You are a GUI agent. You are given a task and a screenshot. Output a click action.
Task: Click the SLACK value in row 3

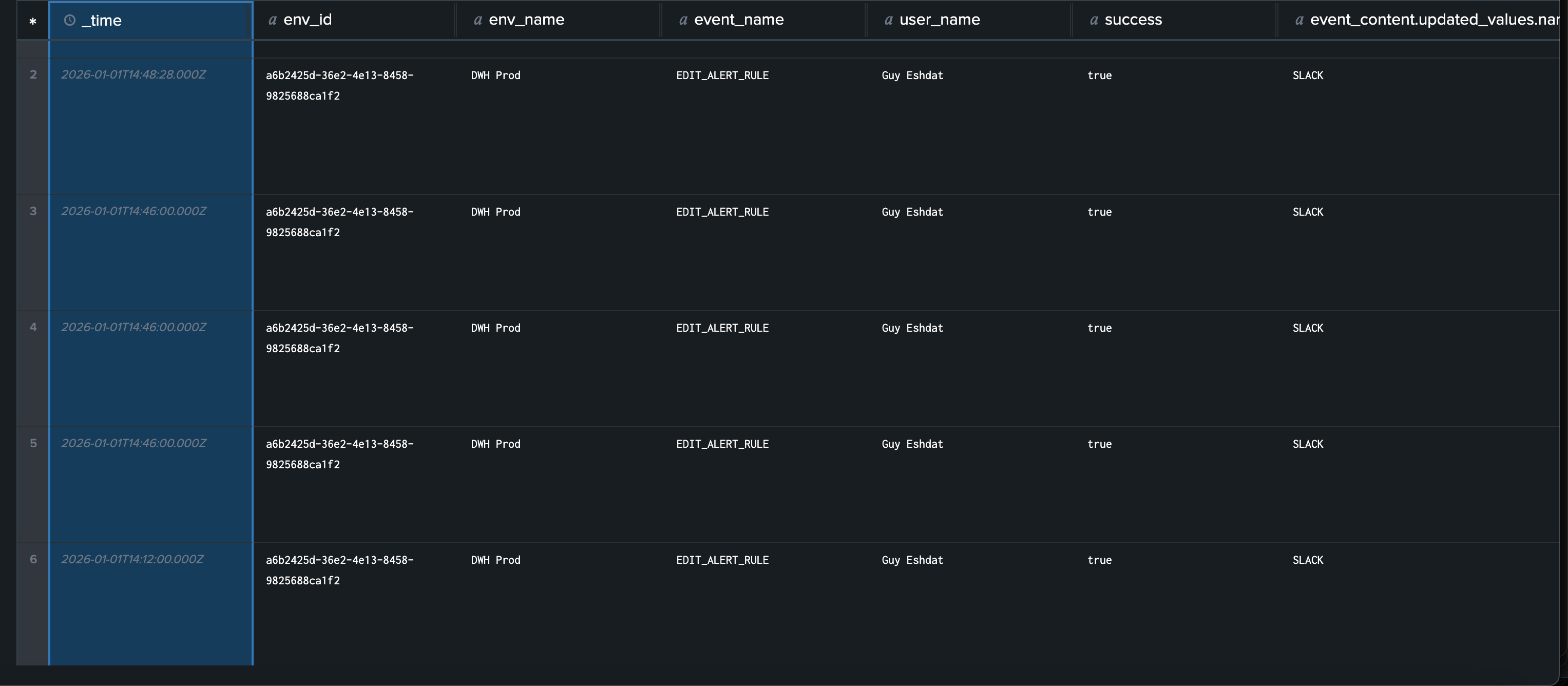click(1308, 212)
